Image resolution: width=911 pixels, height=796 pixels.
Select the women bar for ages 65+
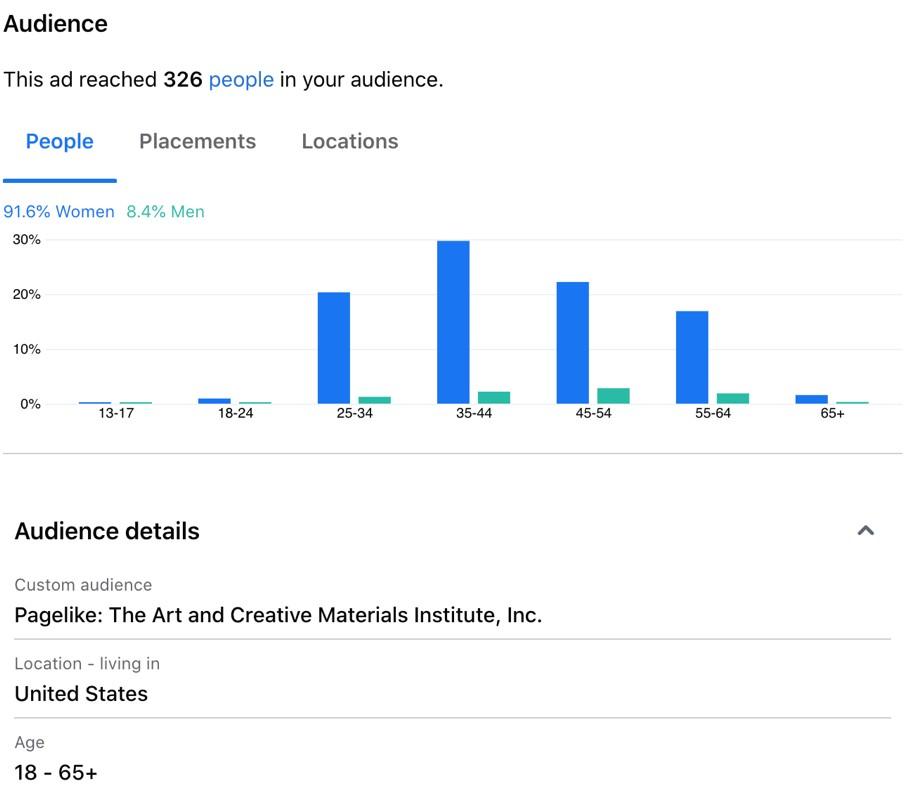point(812,399)
